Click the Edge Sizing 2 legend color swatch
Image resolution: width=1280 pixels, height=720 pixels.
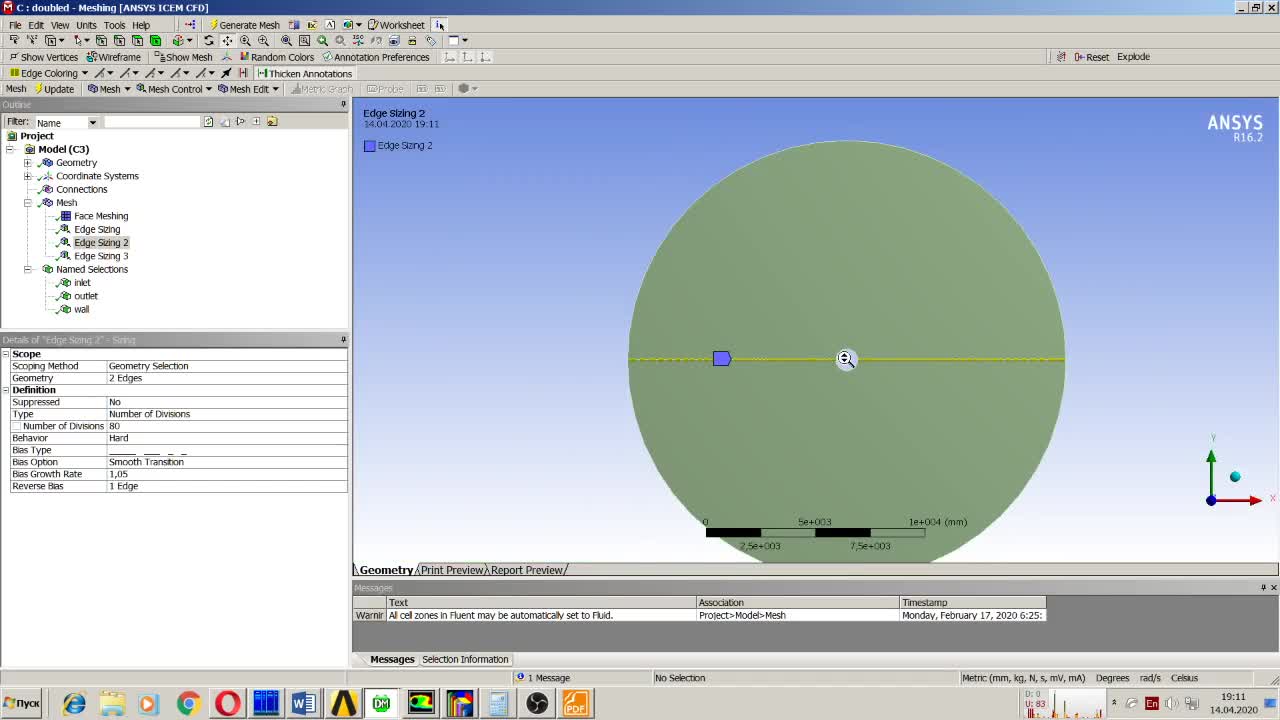pyautogui.click(x=370, y=146)
